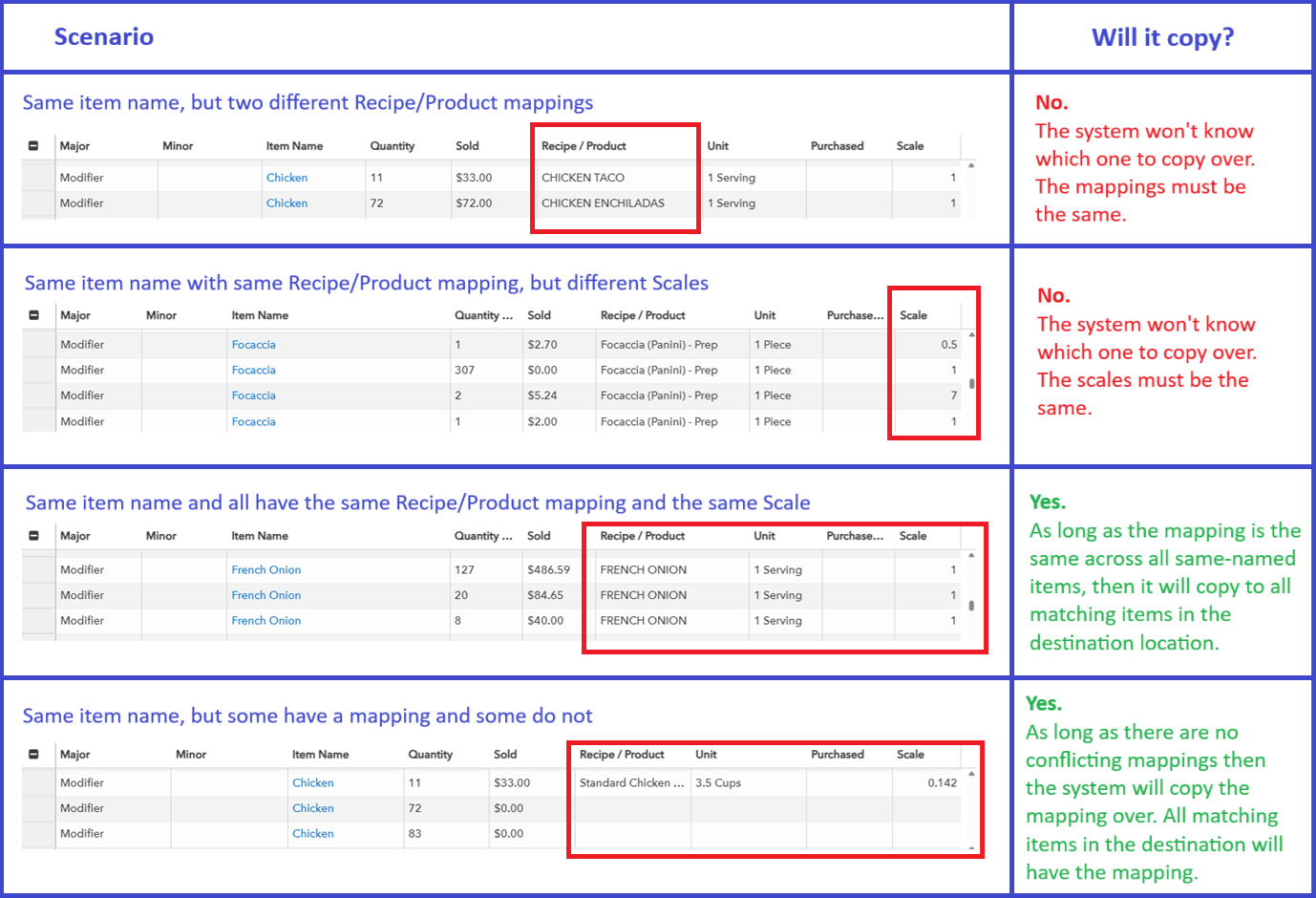The height and width of the screenshot is (898, 1316).
Task: Open Chicken link in the CHICKEN TACO row
Action: [x=287, y=178]
